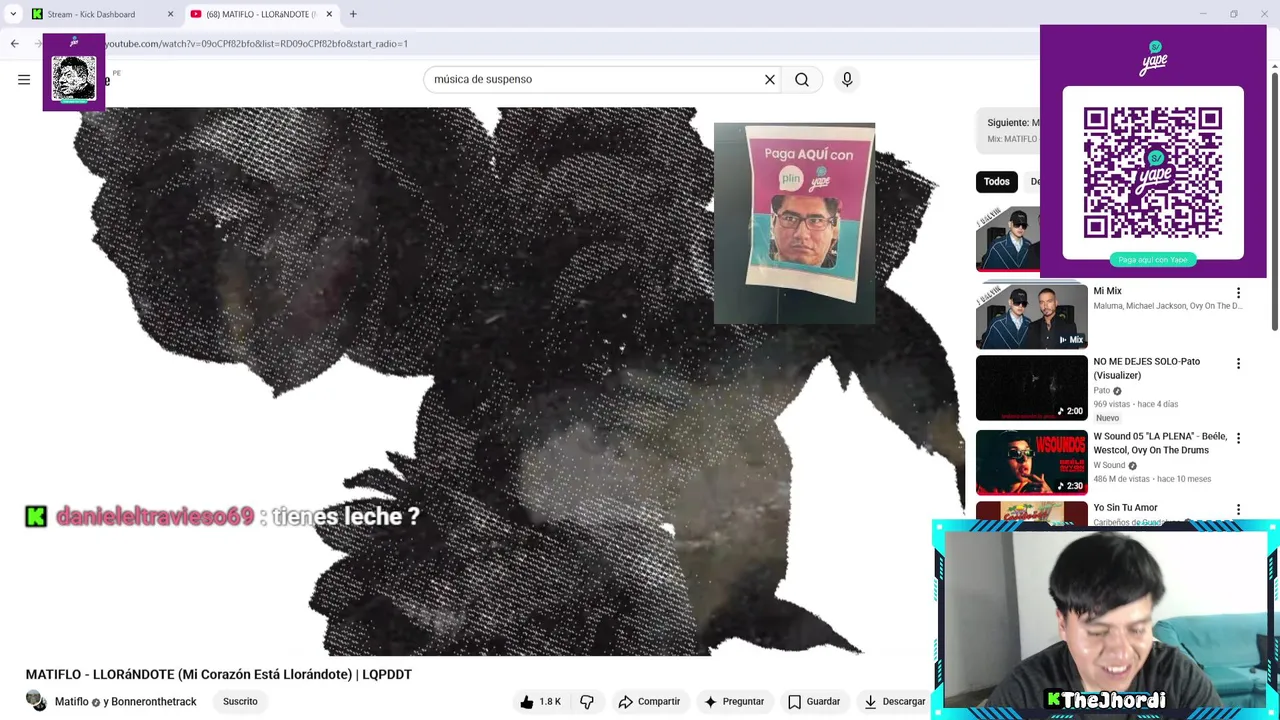
Task: Open a new browser tab
Action: [x=353, y=14]
